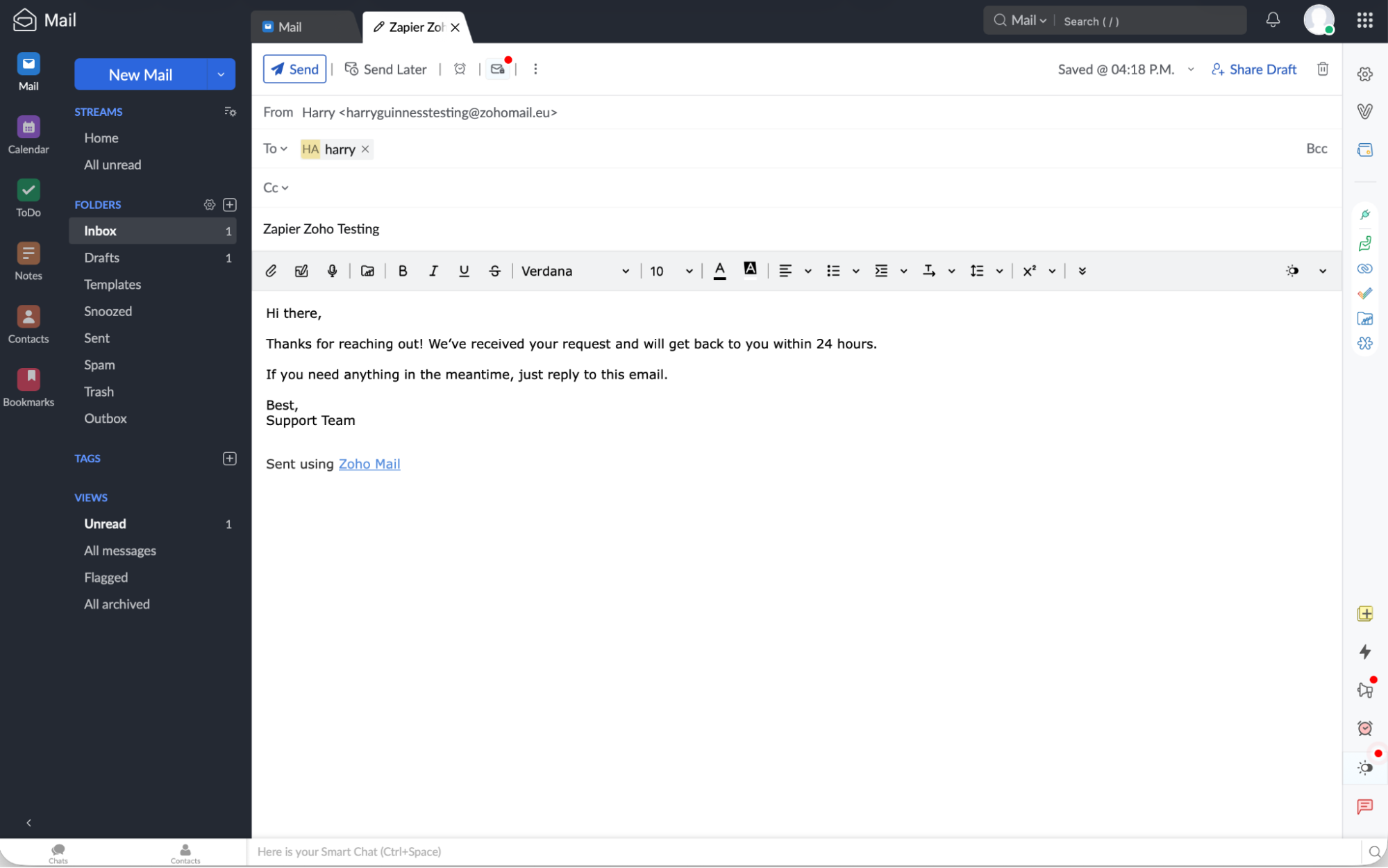Attach a file using the paperclip icon
This screenshot has height=868, width=1388.
pos(271,271)
